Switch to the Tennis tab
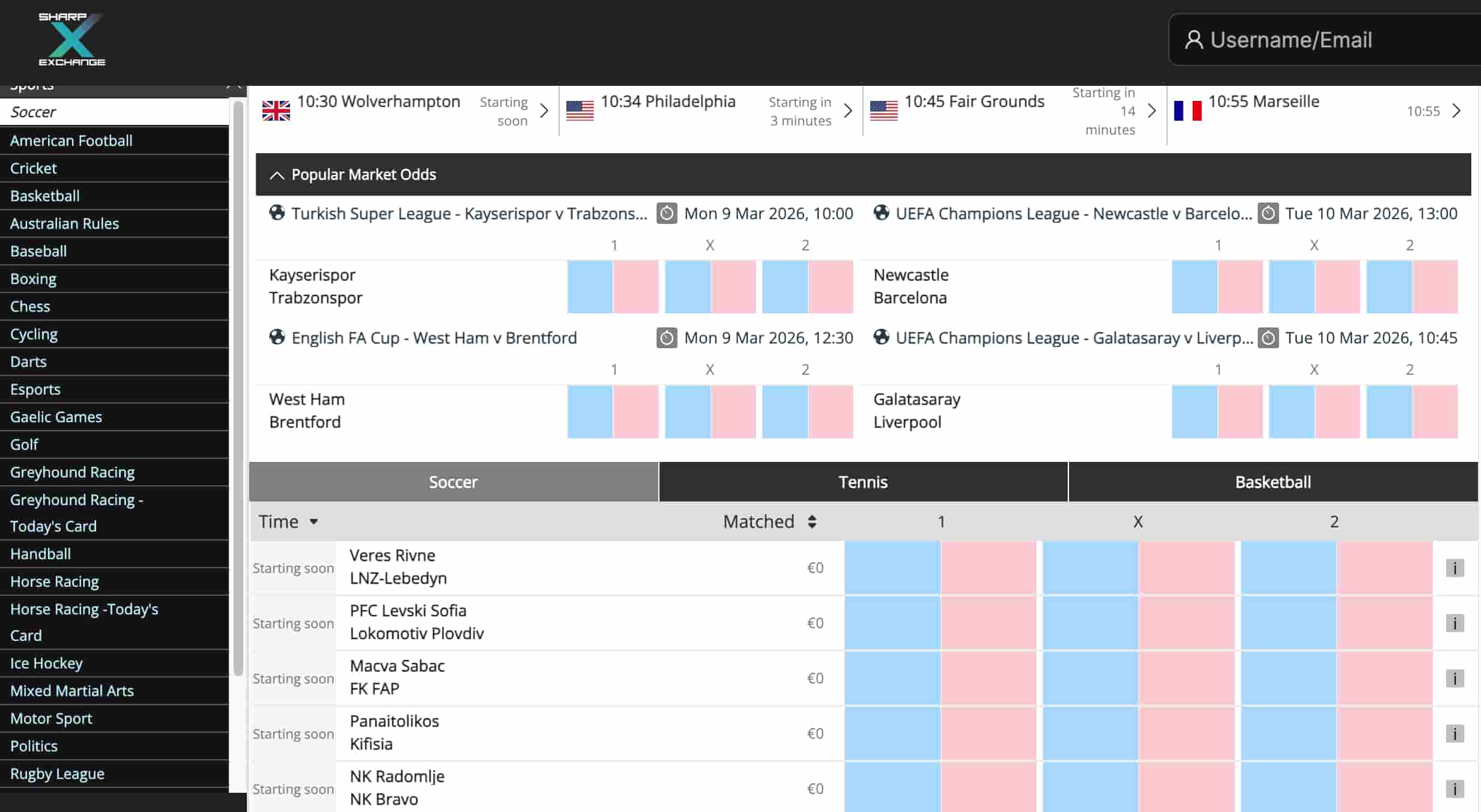This screenshot has height=812, width=1481. [863, 482]
